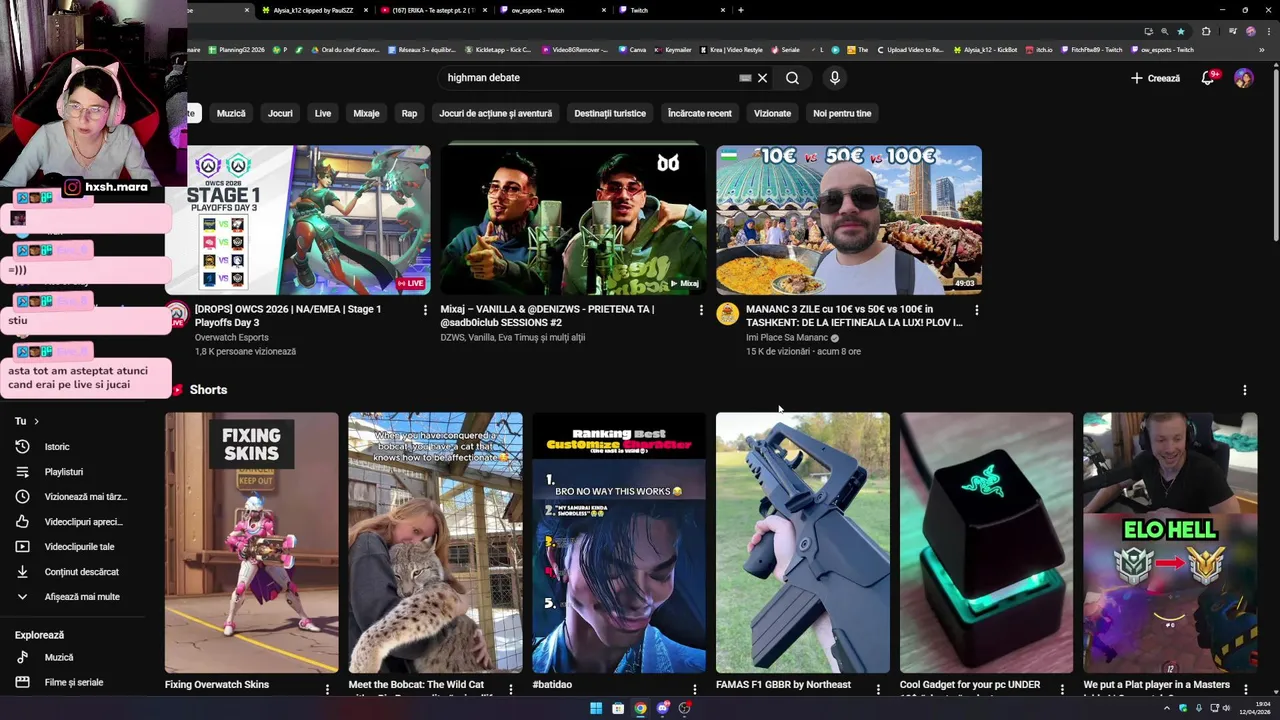Expand the Tu section chevron
The image size is (1280, 720).
tap(36, 421)
